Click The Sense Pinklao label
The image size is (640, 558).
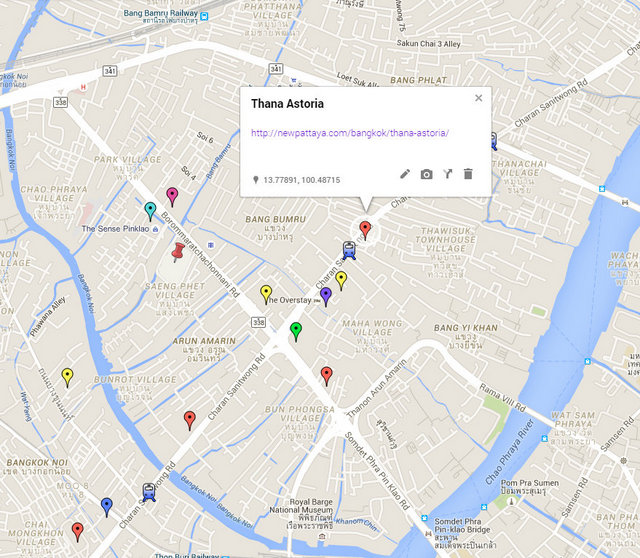tap(115, 229)
